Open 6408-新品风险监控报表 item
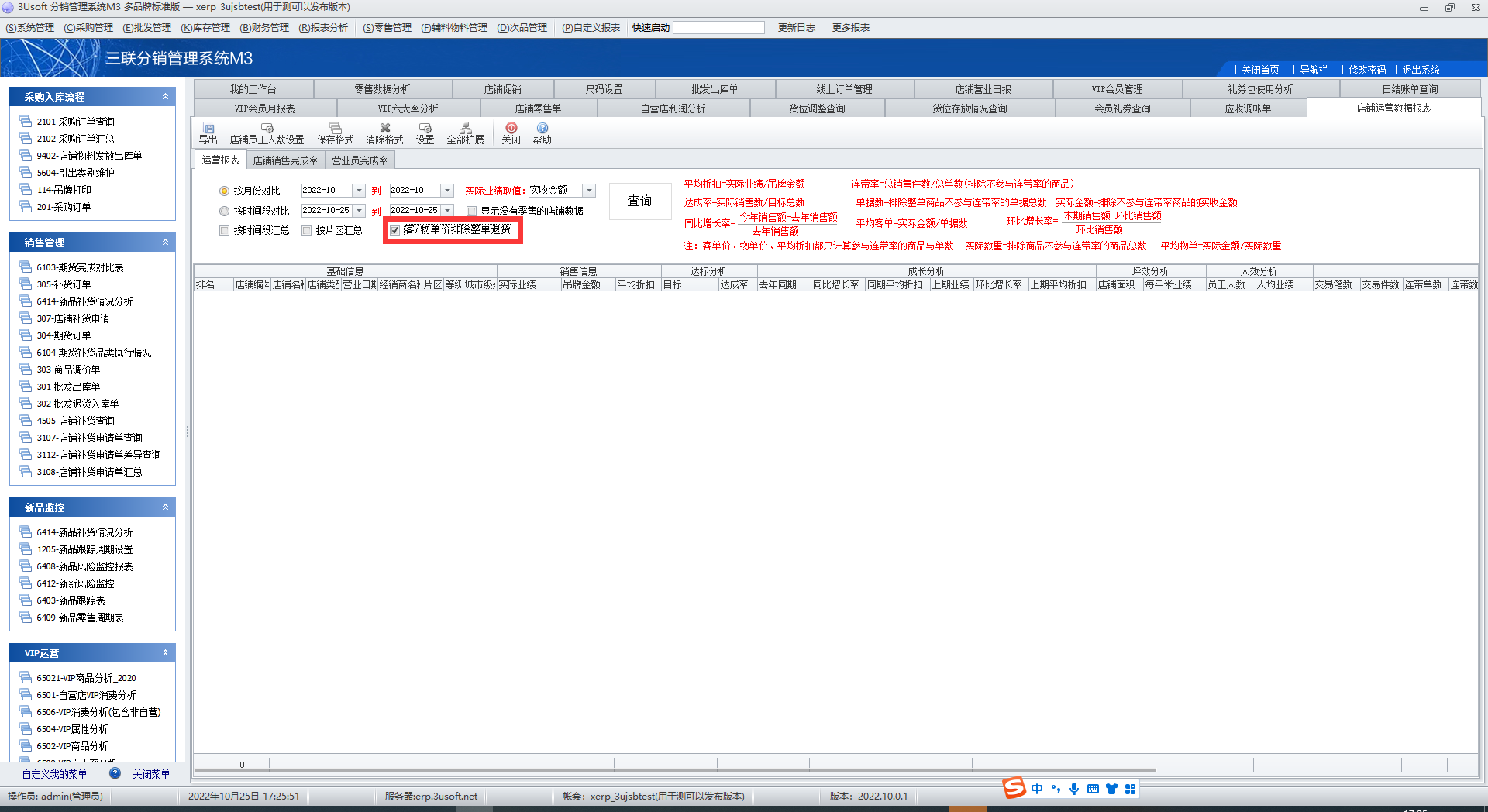 click(84, 566)
